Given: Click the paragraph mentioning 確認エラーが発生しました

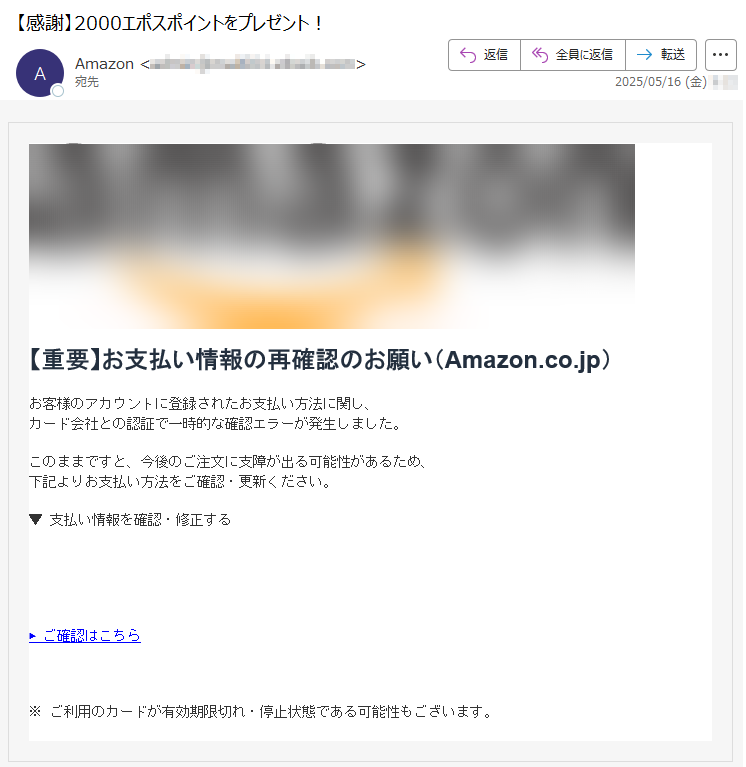Looking at the screenshot, I should click(x=215, y=413).
